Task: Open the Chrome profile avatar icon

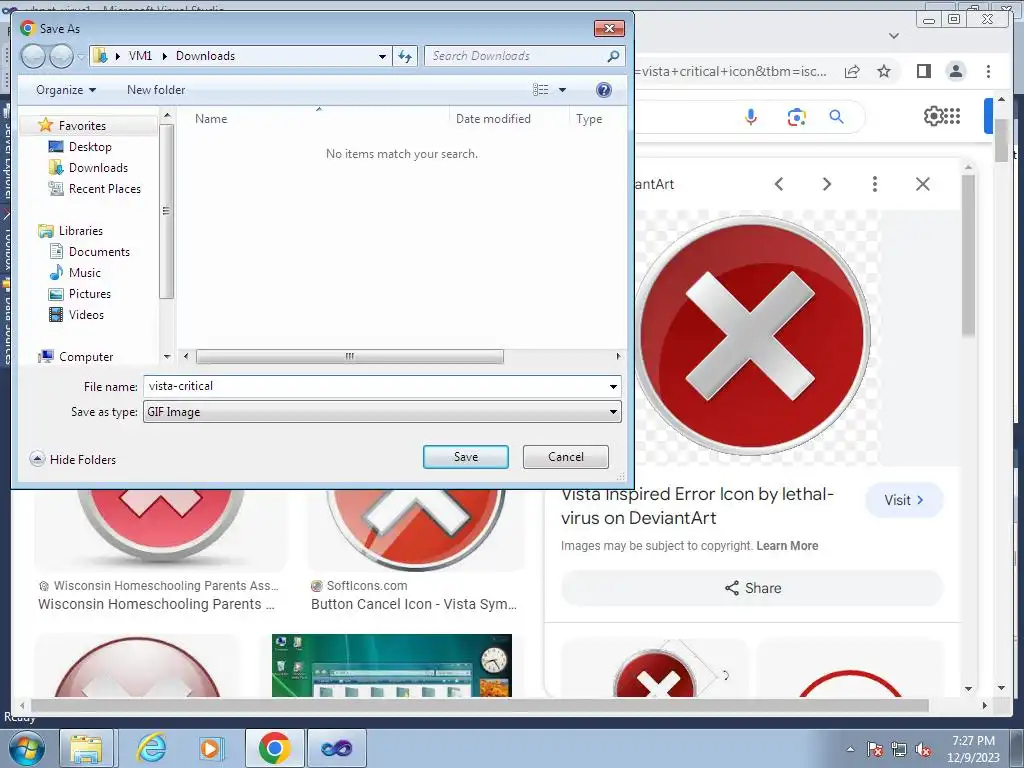Action: [x=955, y=71]
